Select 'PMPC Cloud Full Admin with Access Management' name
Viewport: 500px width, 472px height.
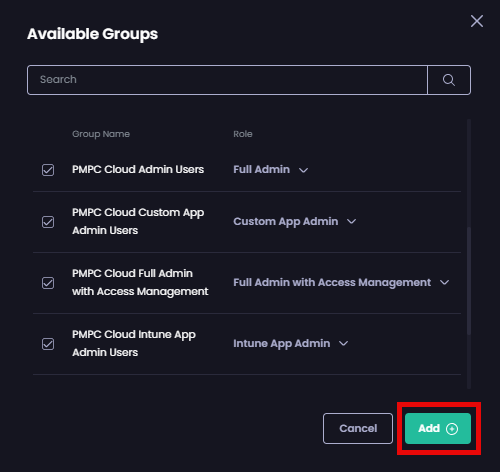coord(140,282)
